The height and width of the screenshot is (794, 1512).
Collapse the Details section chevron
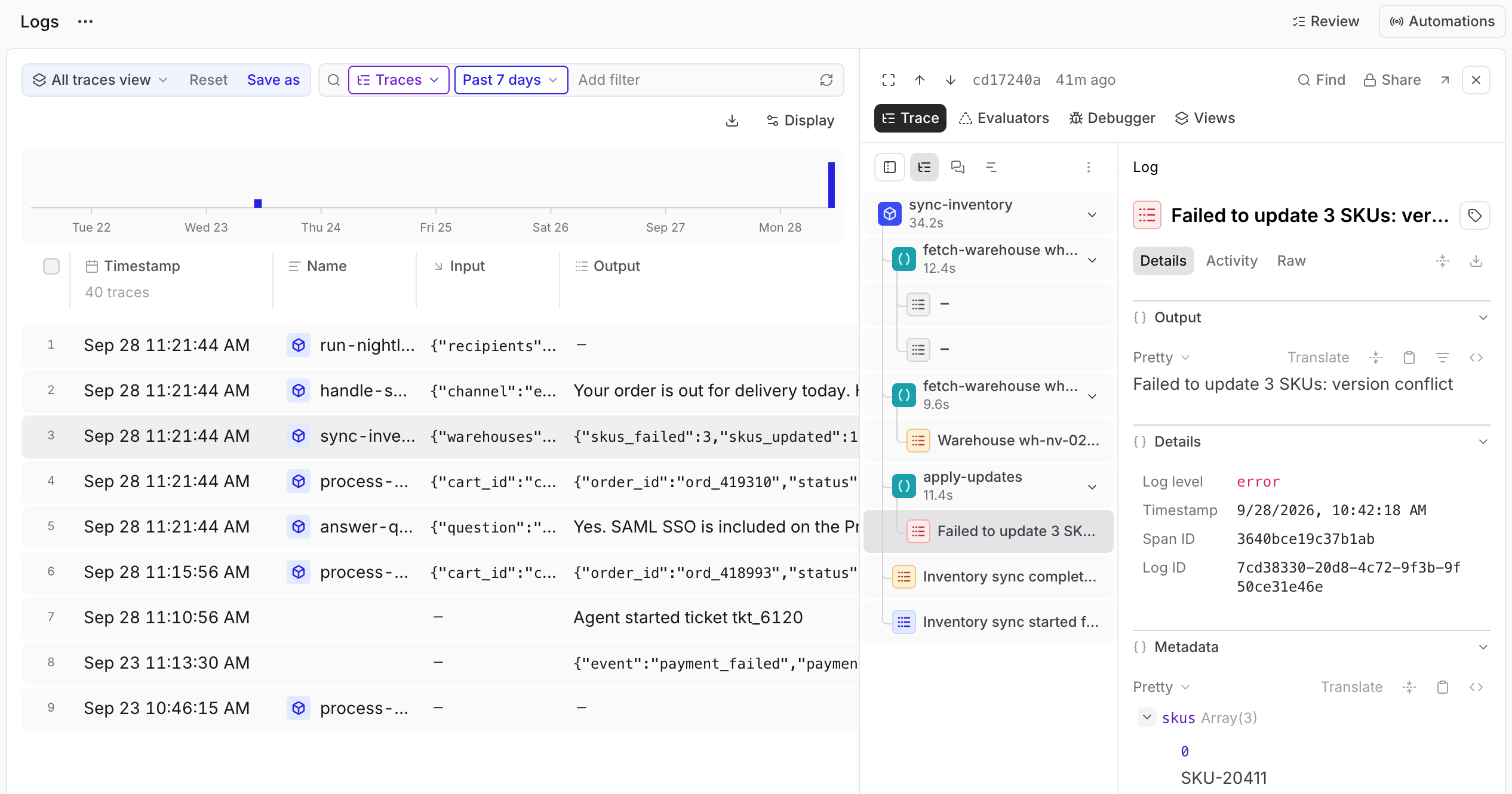pos(1483,442)
